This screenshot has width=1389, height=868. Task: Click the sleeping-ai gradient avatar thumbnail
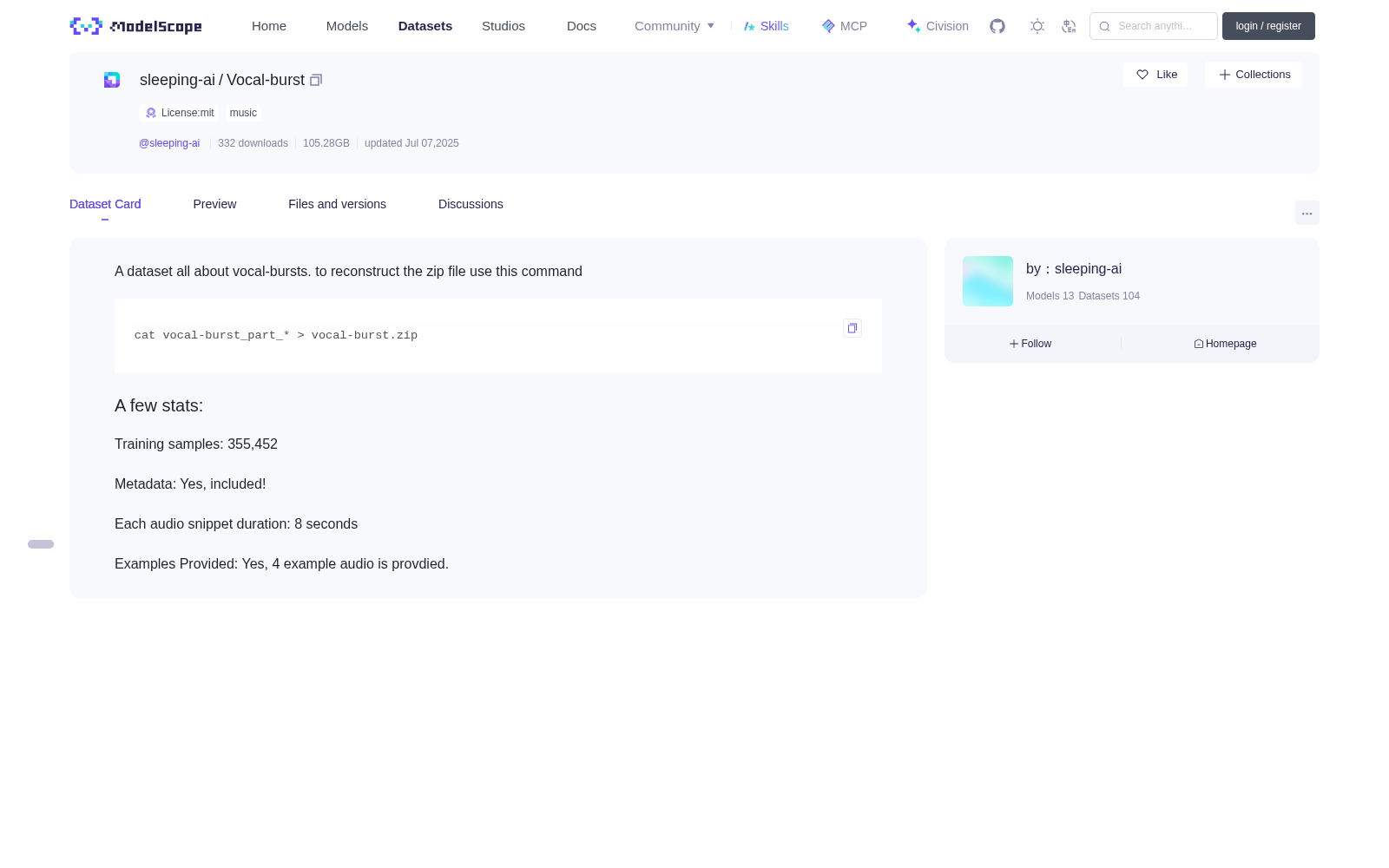click(988, 281)
